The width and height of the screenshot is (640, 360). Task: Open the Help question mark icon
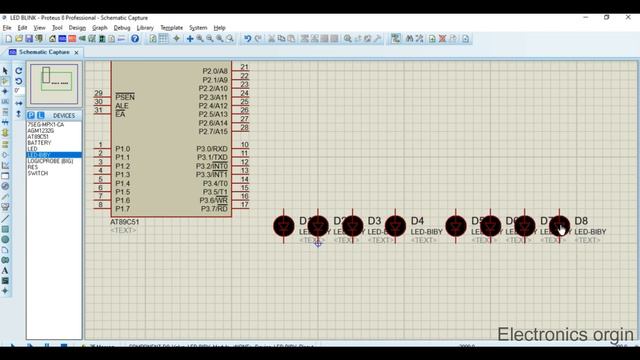[x=135, y=39]
